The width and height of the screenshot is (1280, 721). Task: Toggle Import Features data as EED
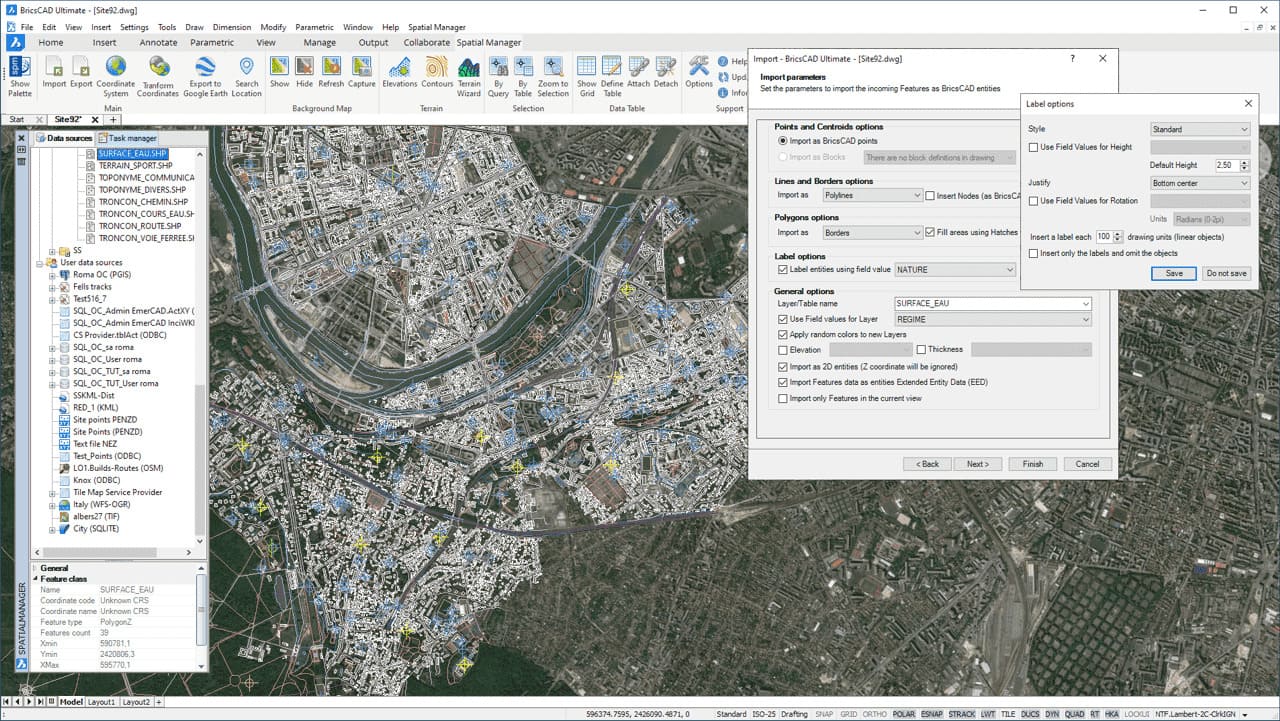(783, 382)
